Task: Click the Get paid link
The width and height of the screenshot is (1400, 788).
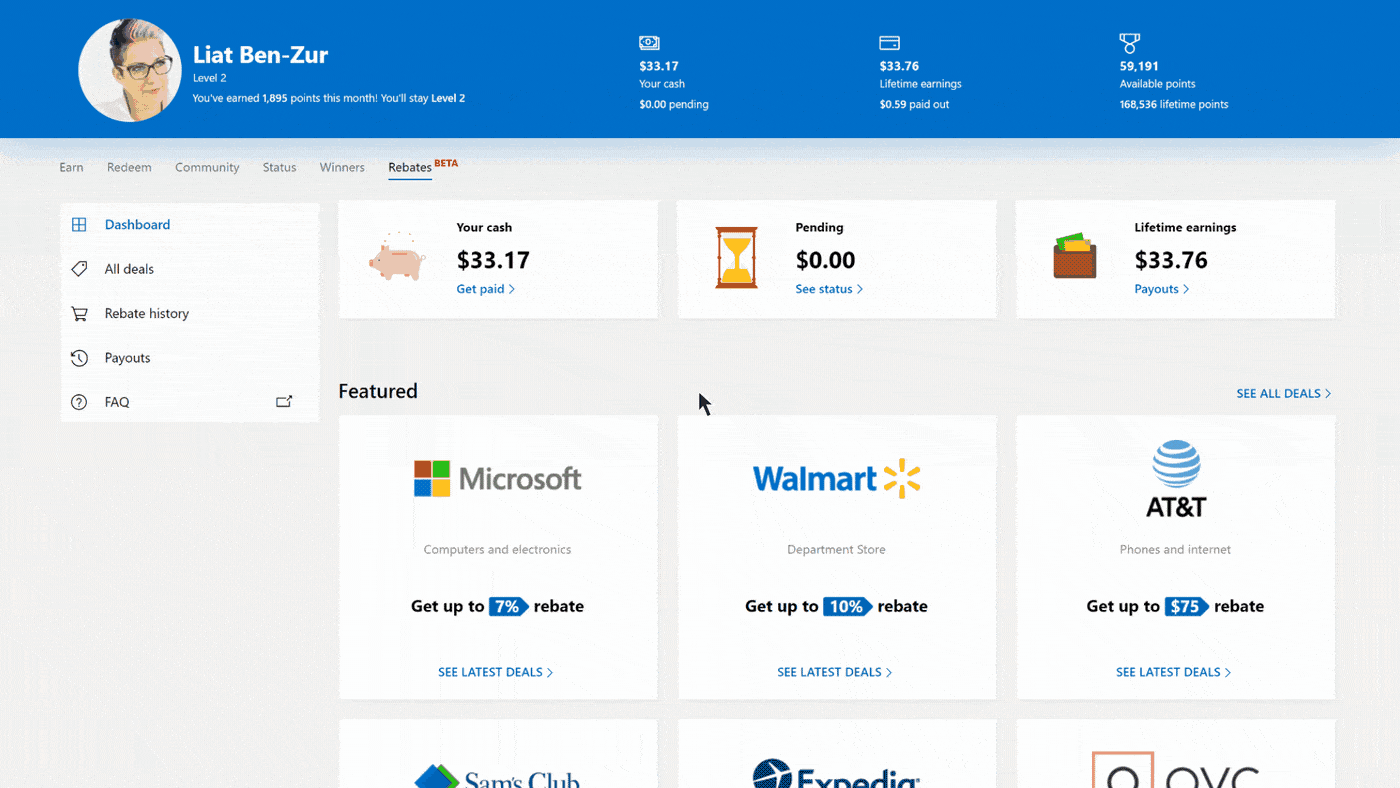Action: pos(486,289)
